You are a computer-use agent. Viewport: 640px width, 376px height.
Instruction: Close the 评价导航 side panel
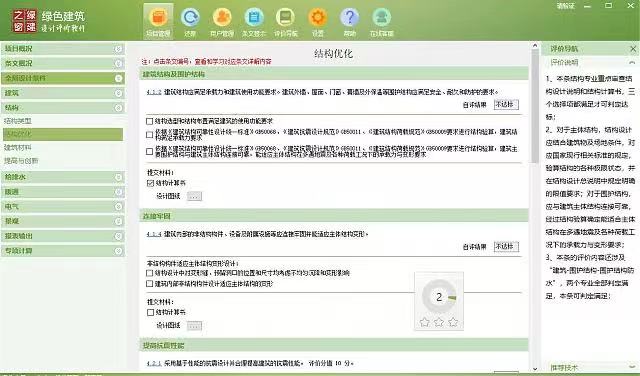[633, 49]
